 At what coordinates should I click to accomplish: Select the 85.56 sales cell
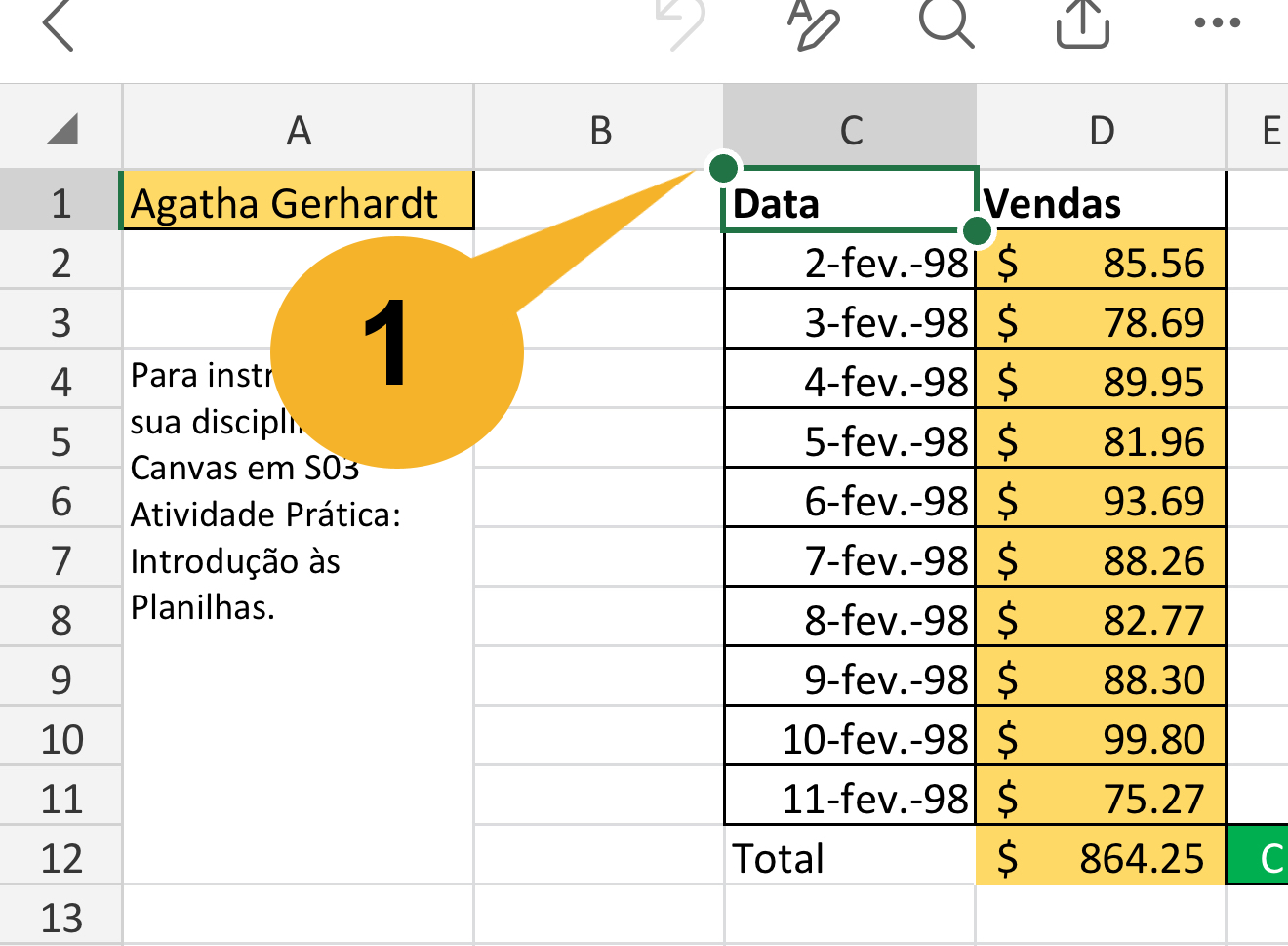pos(1102,262)
